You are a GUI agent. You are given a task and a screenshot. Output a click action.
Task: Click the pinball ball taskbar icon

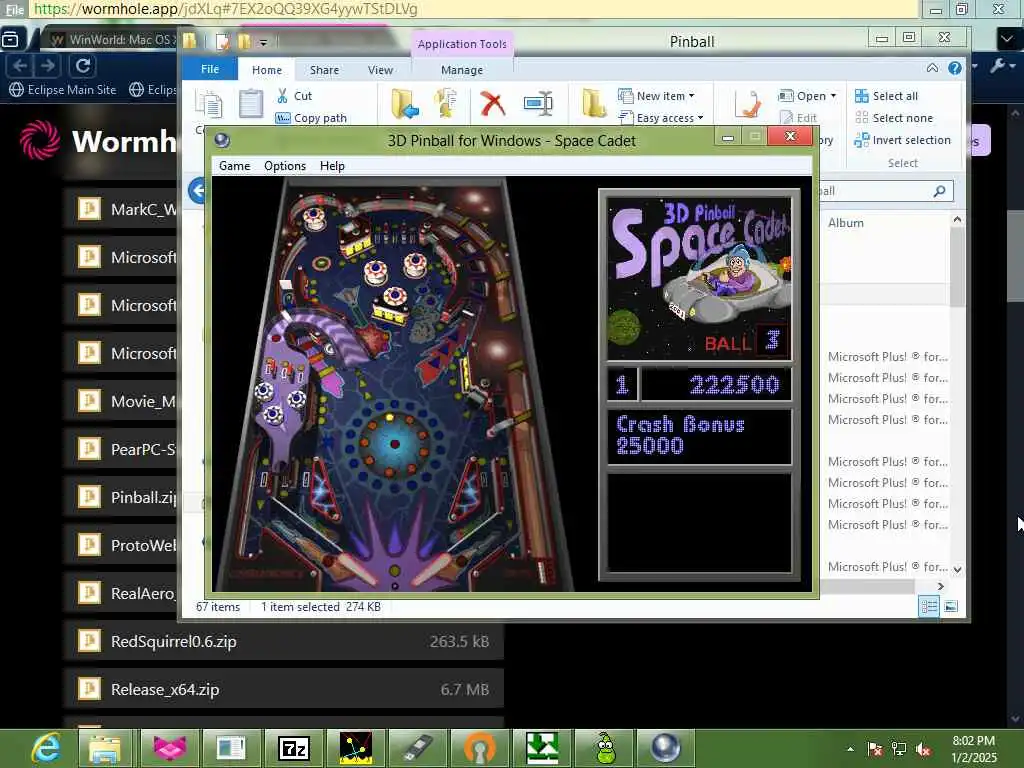665,748
